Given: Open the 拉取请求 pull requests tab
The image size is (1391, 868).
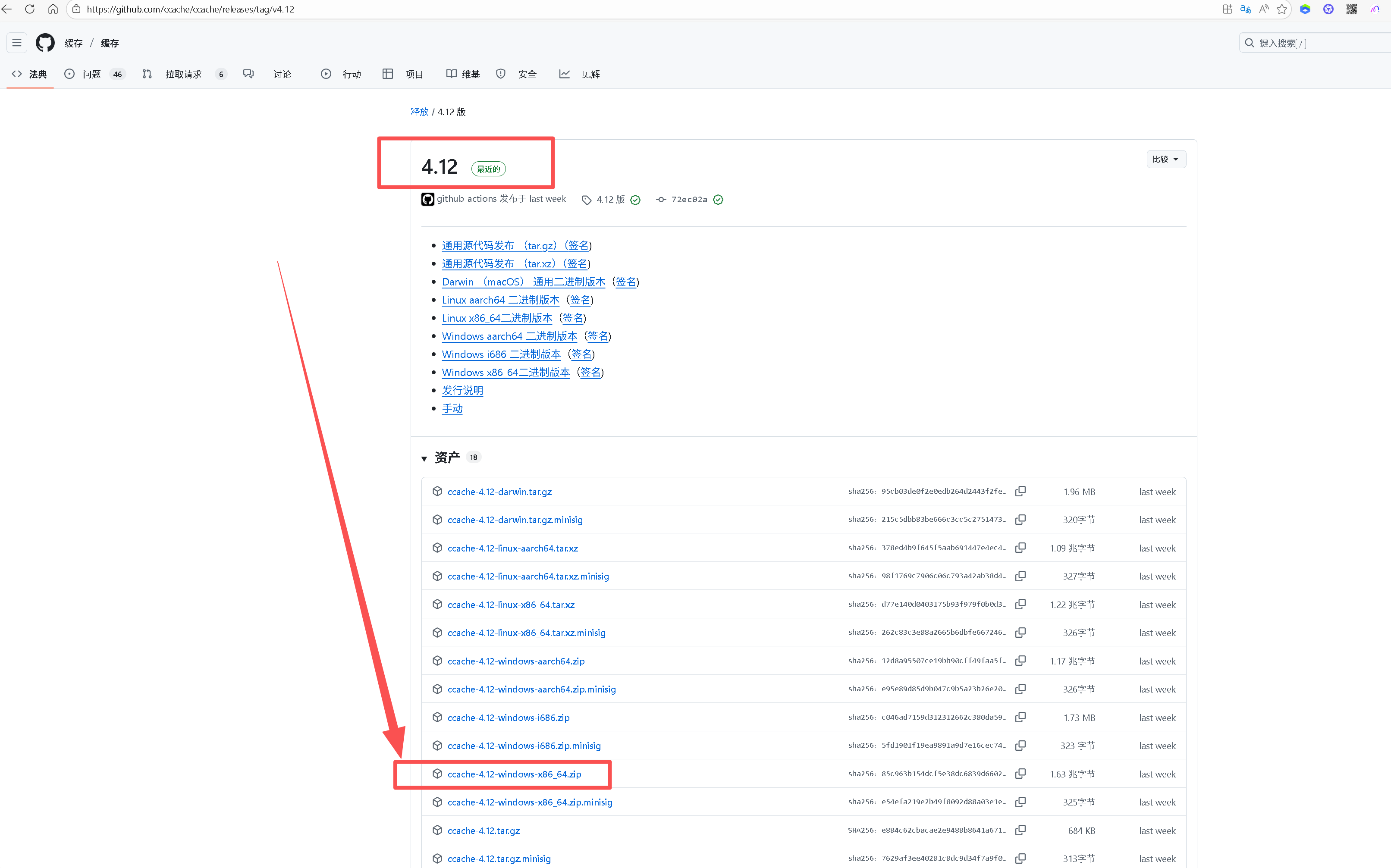Looking at the screenshot, I should [184, 74].
